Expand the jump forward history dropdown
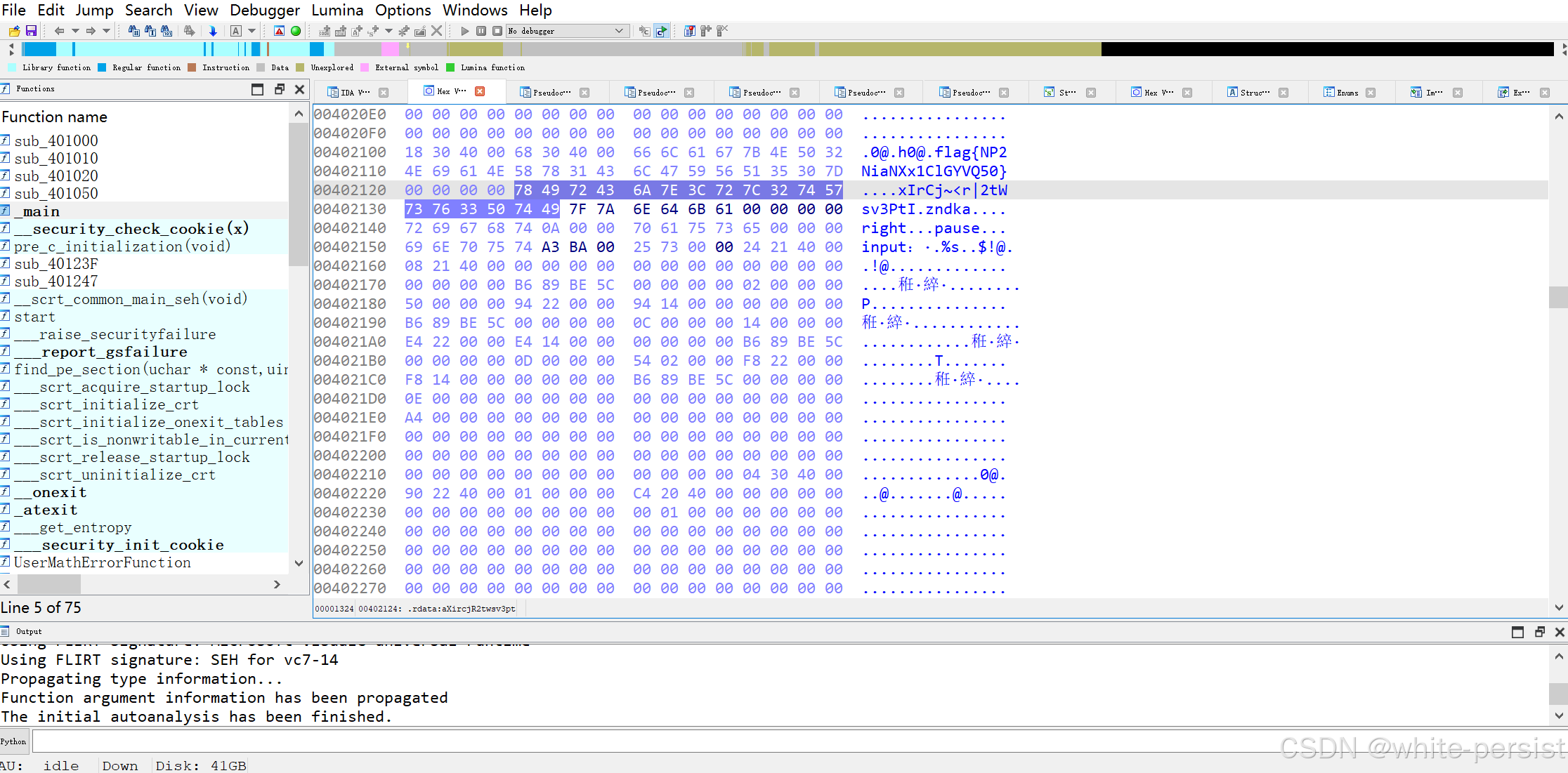 point(107,31)
